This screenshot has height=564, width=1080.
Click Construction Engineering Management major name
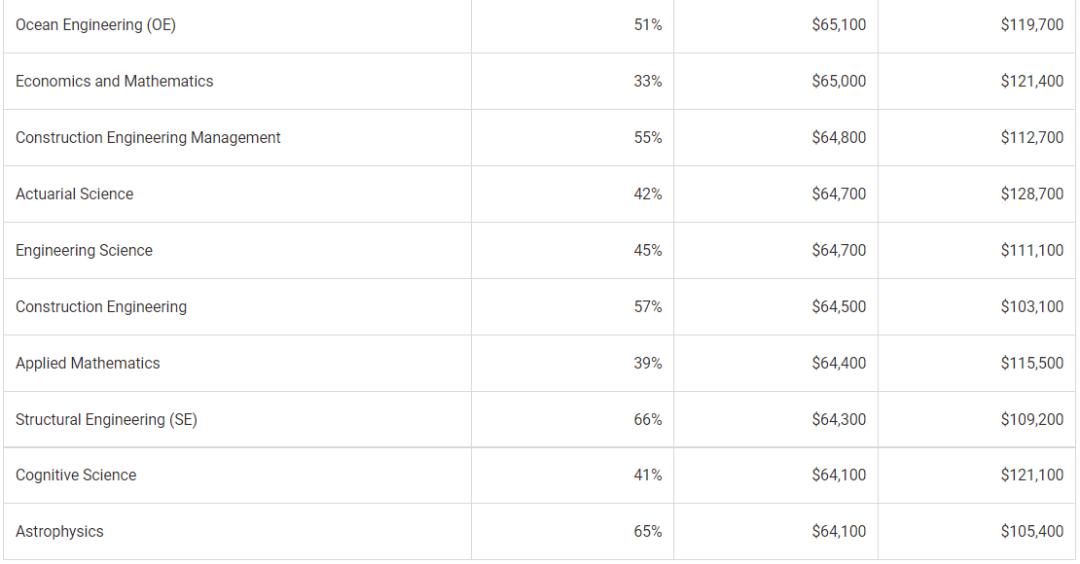pos(148,138)
